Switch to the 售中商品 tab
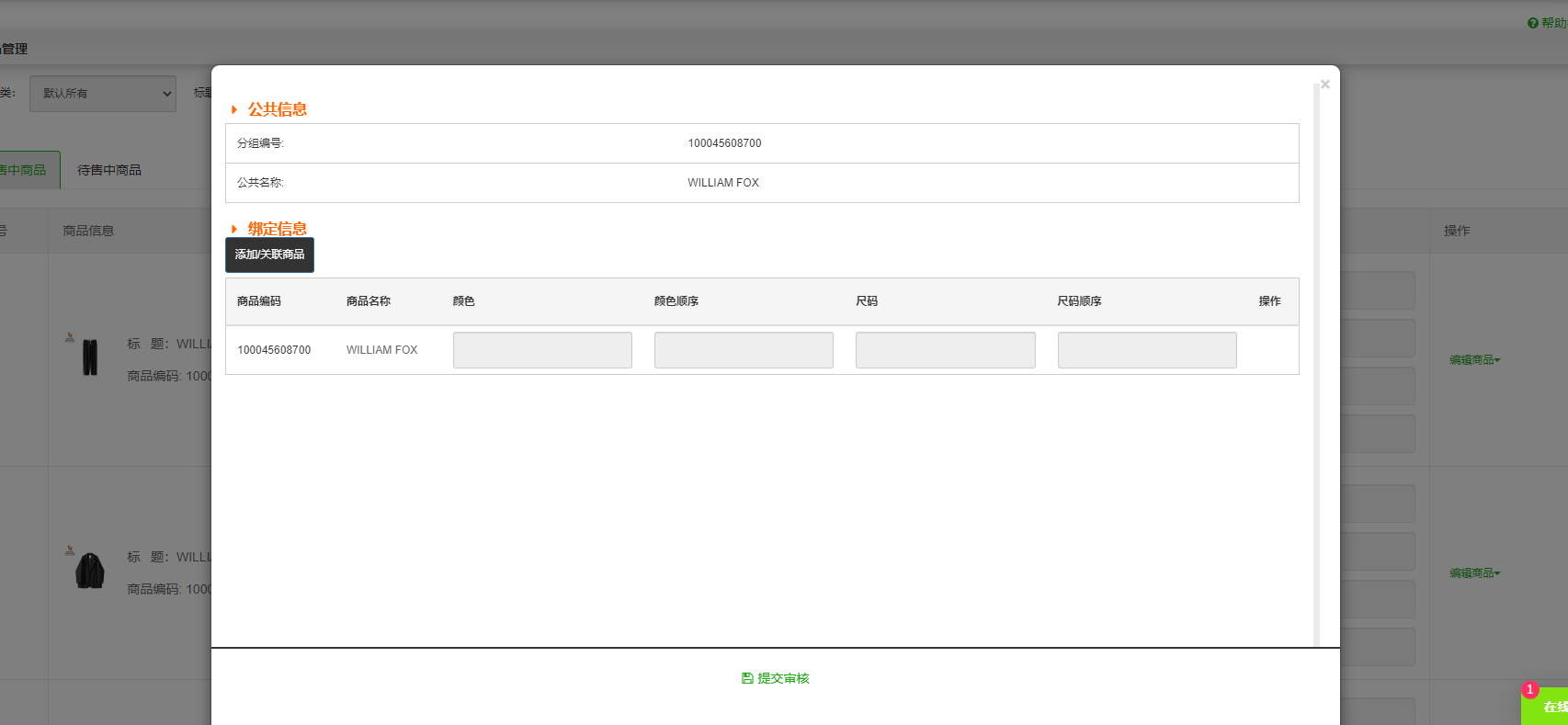1568x725 pixels. coord(26,170)
